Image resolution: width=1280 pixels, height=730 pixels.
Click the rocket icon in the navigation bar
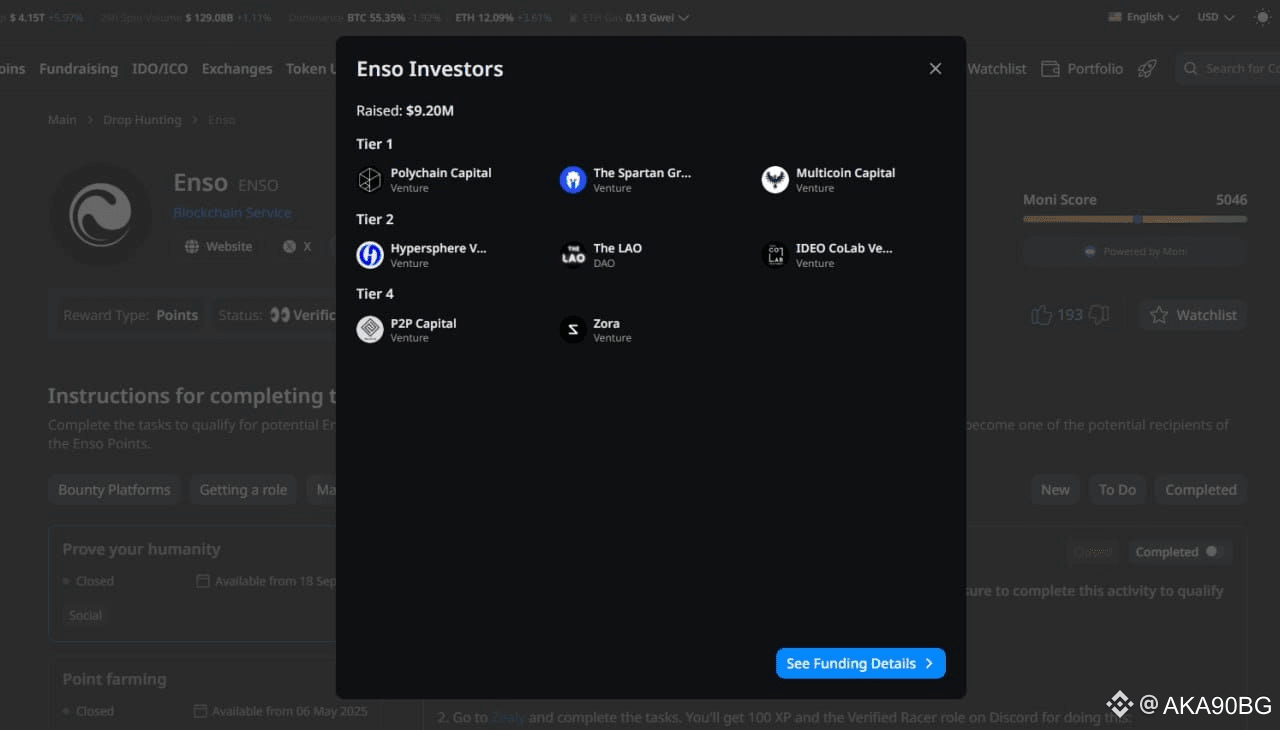pyautogui.click(x=1147, y=68)
